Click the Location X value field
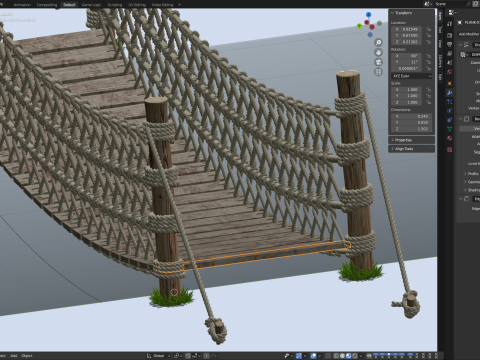The image size is (480, 360). tap(407, 29)
